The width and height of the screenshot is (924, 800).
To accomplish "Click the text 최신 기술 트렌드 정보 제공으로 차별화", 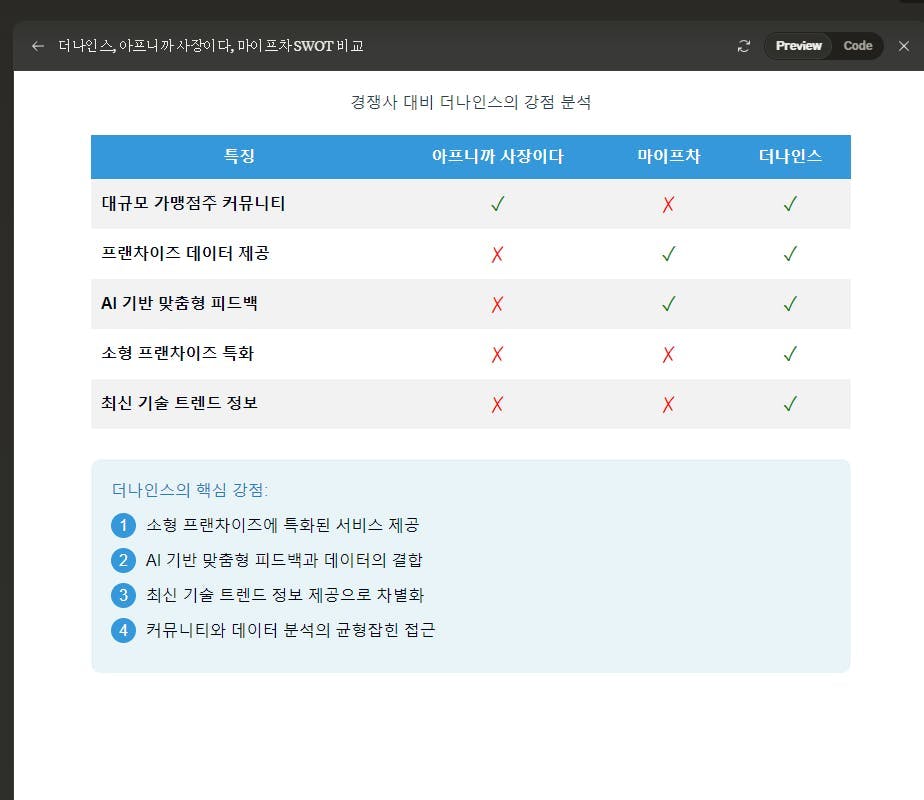I will [x=285, y=595].
